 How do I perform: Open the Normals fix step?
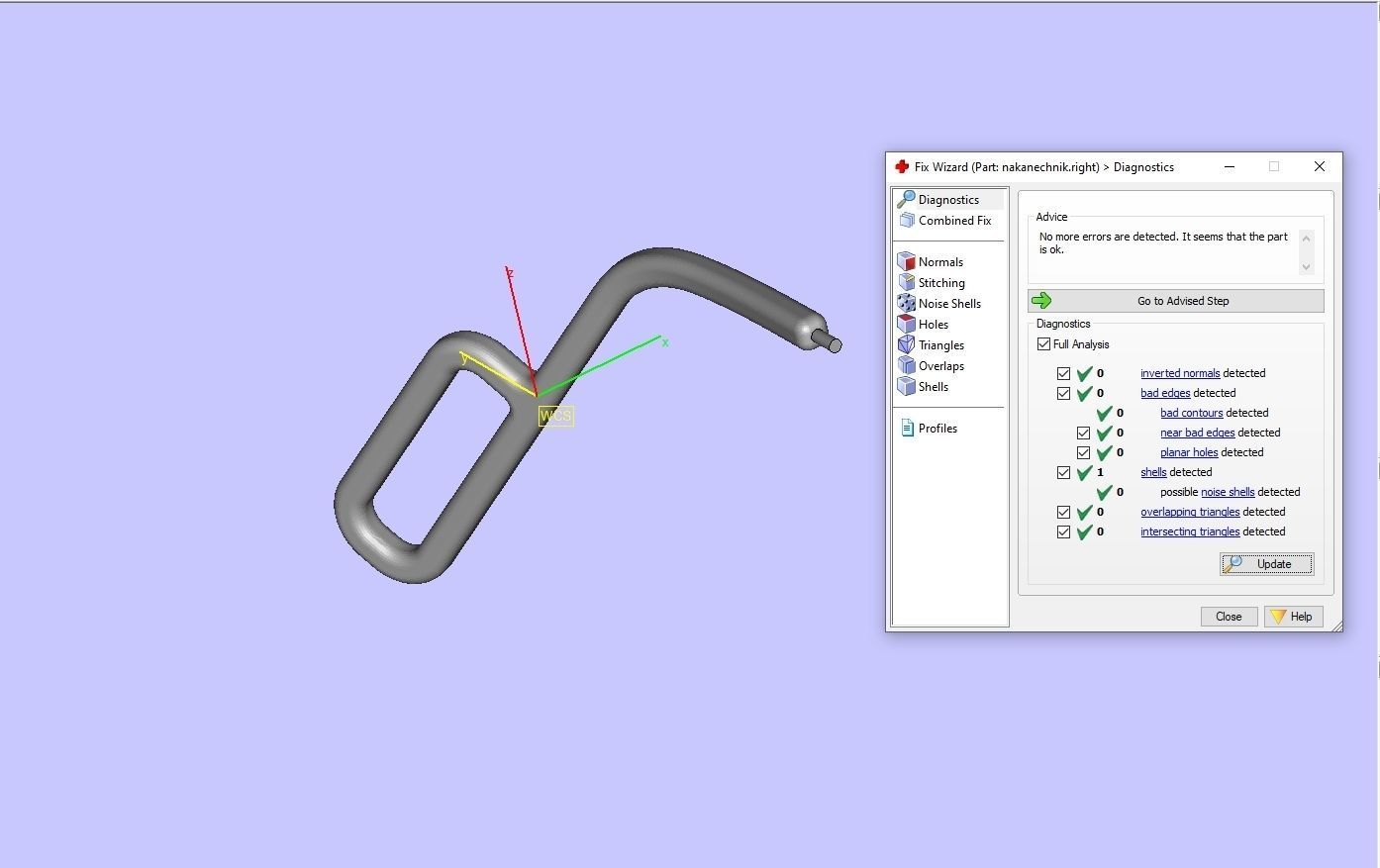coord(940,262)
